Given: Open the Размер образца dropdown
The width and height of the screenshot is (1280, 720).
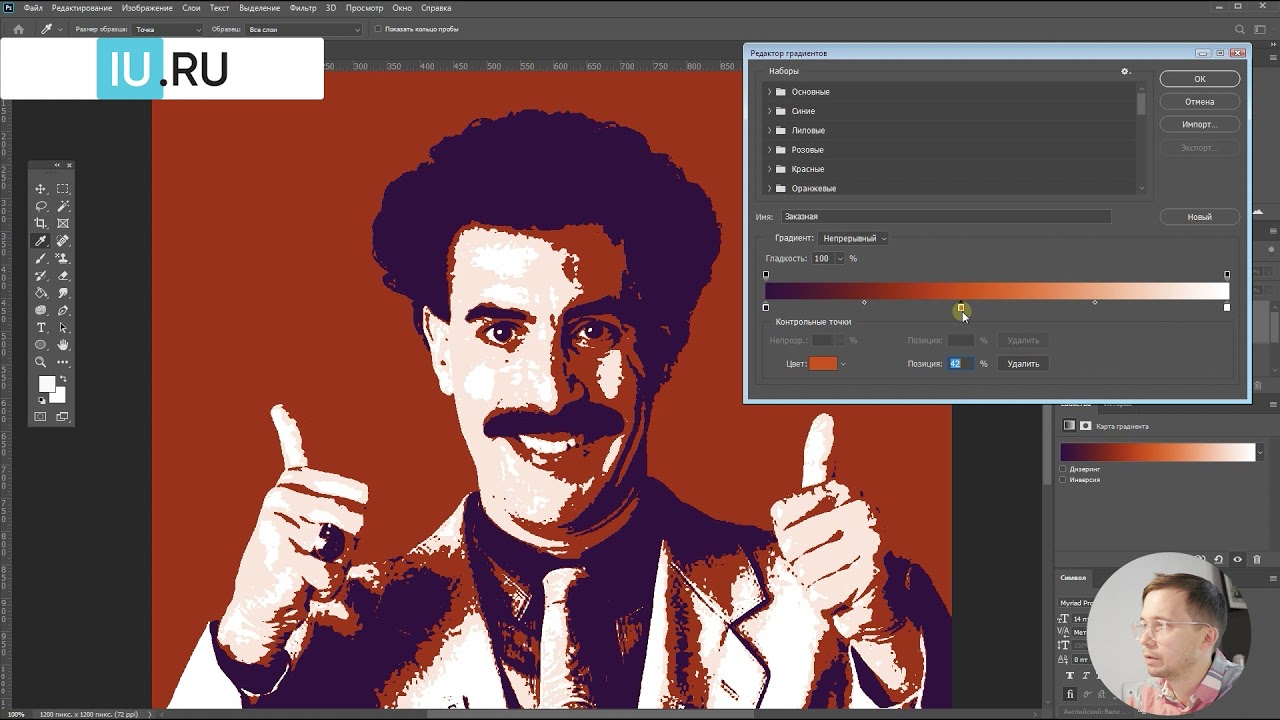Looking at the screenshot, I should click(167, 29).
